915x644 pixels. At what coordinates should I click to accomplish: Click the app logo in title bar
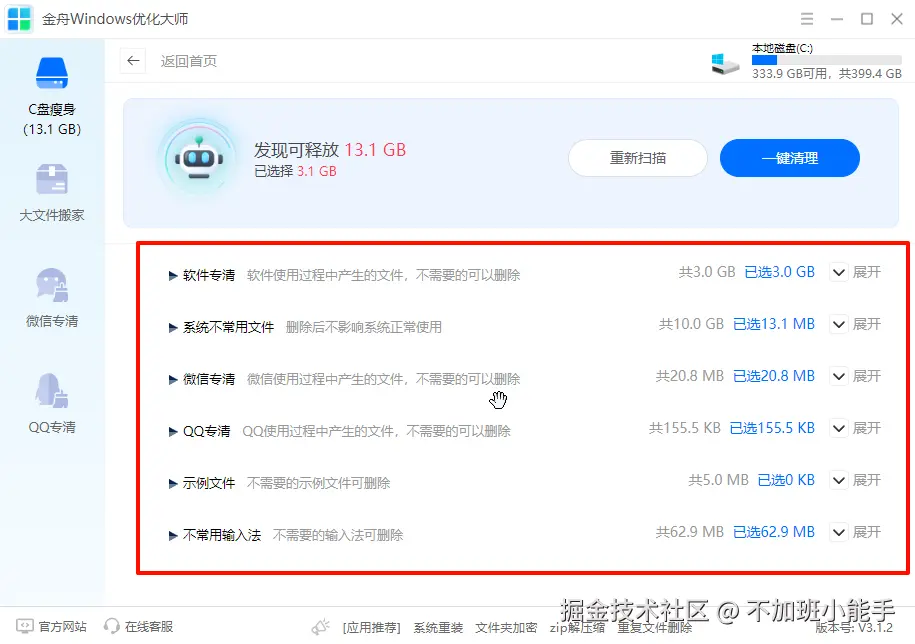[x=19, y=19]
